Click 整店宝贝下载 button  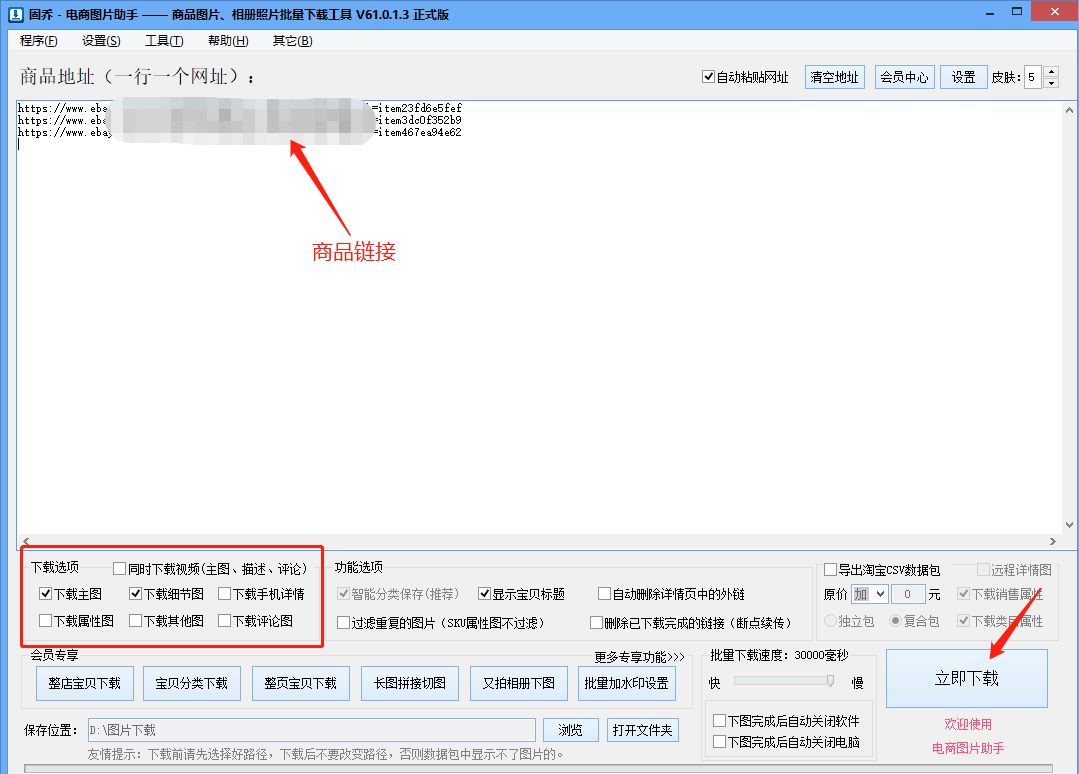click(85, 683)
